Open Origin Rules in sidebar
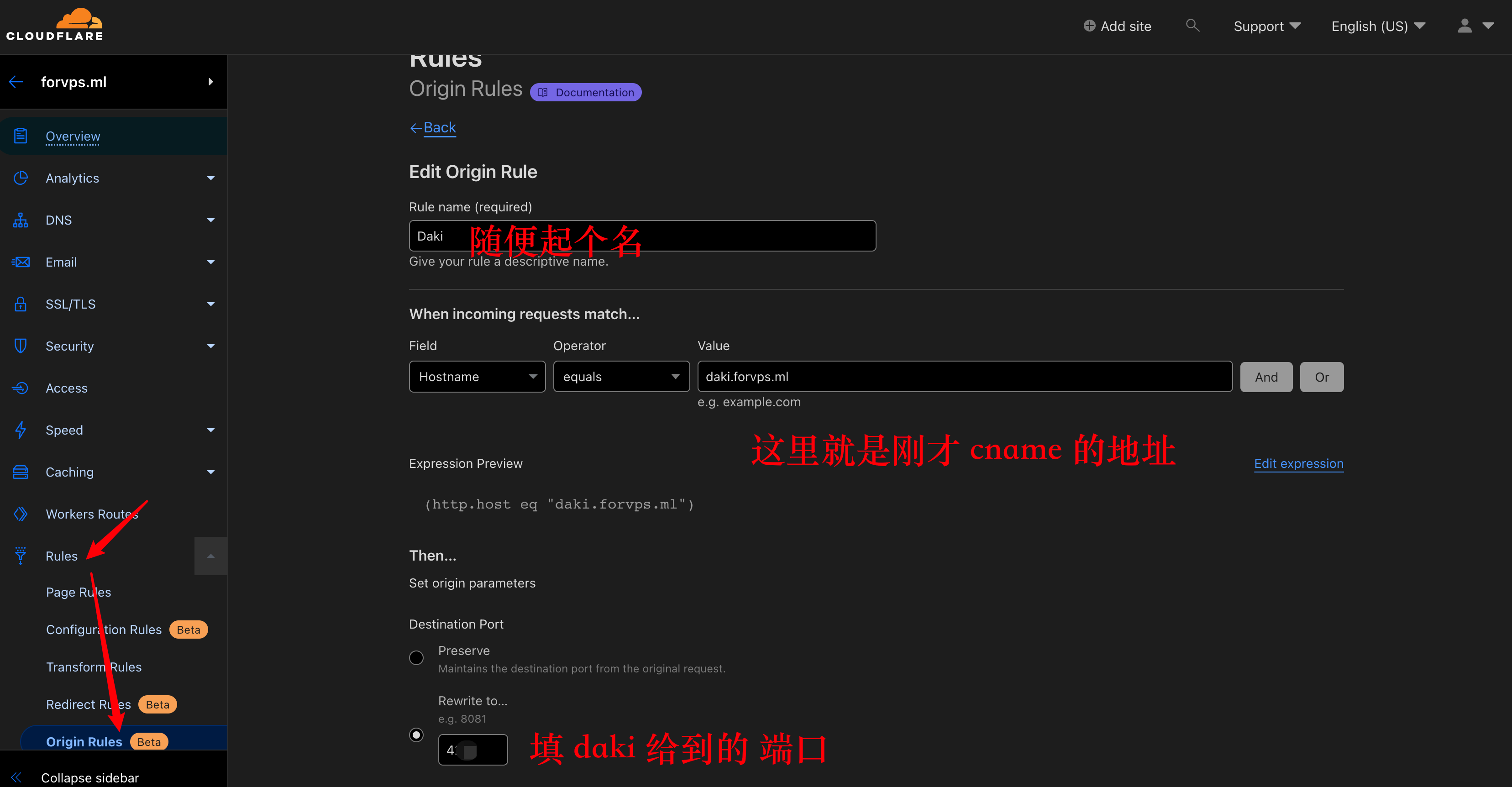This screenshot has width=1512, height=787. coord(84,742)
